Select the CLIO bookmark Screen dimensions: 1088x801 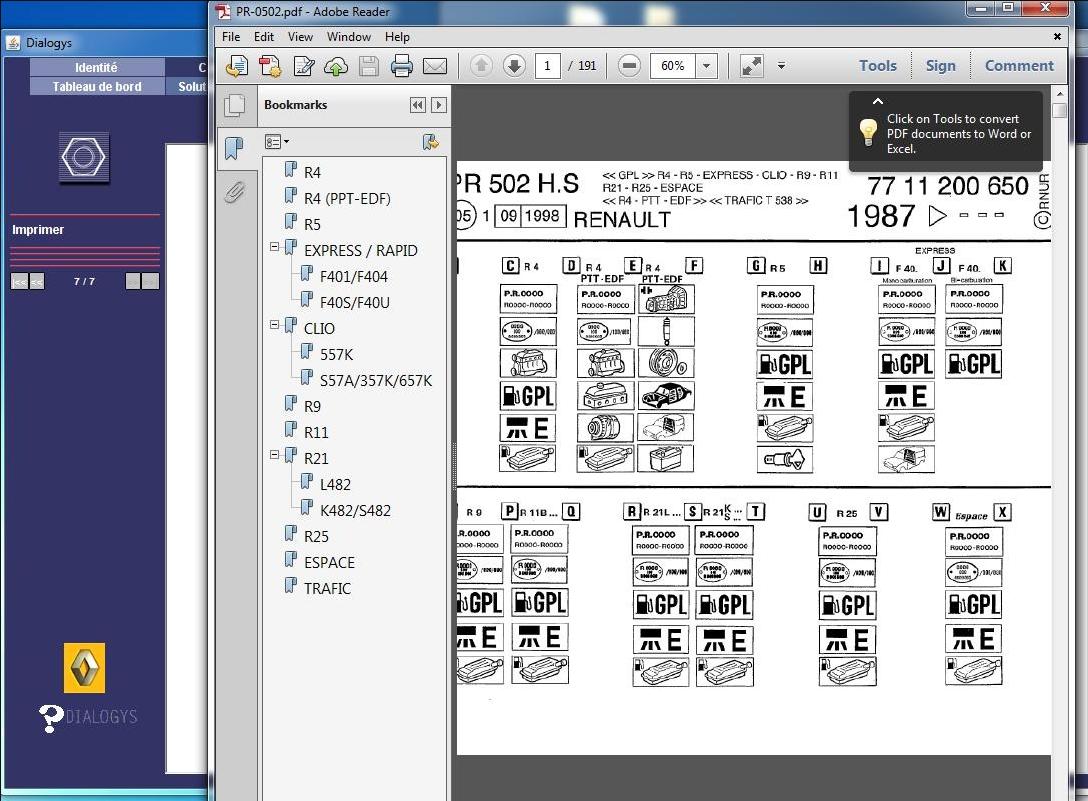click(x=319, y=328)
